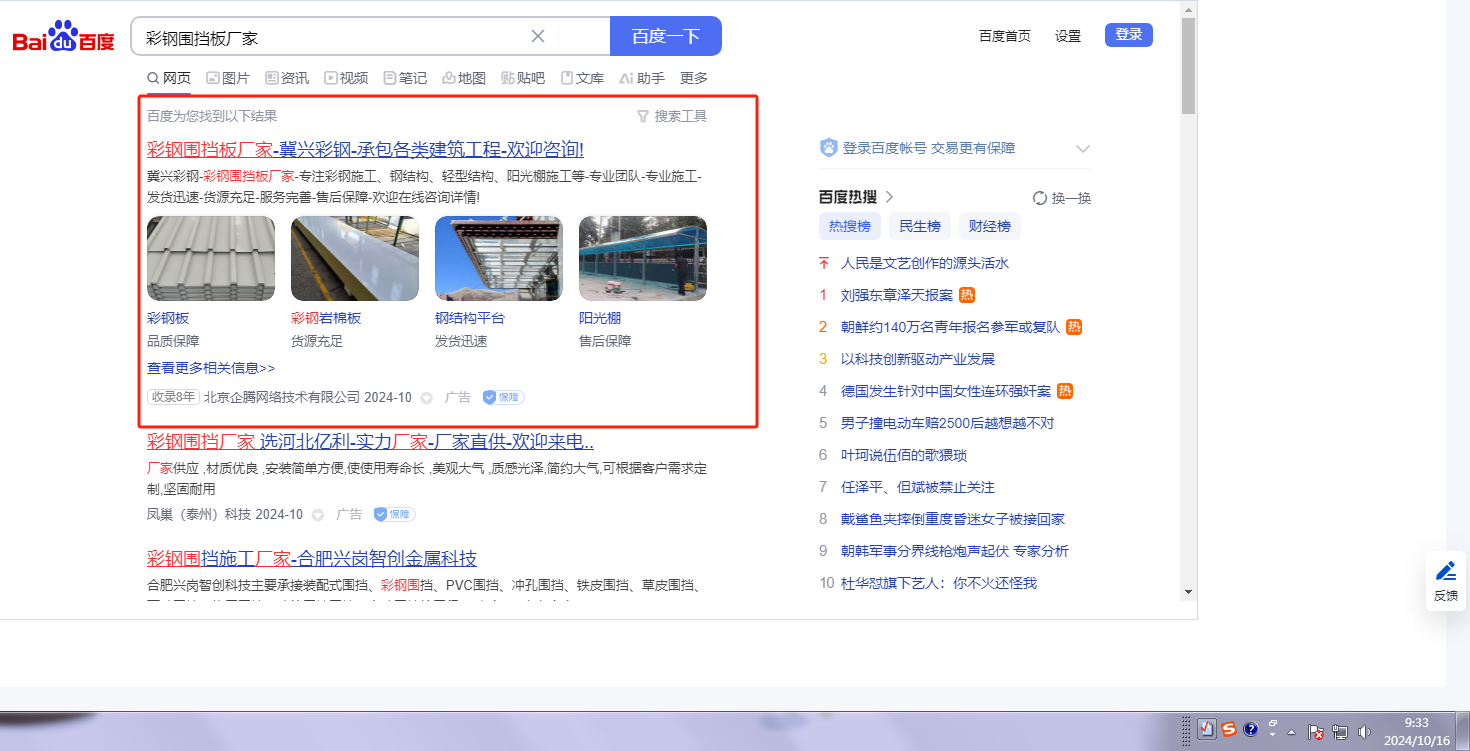Image resolution: width=1470 pixels, height=751 pixels.
Task: Click the network connection tray icon
Action: coord(1339,732)
